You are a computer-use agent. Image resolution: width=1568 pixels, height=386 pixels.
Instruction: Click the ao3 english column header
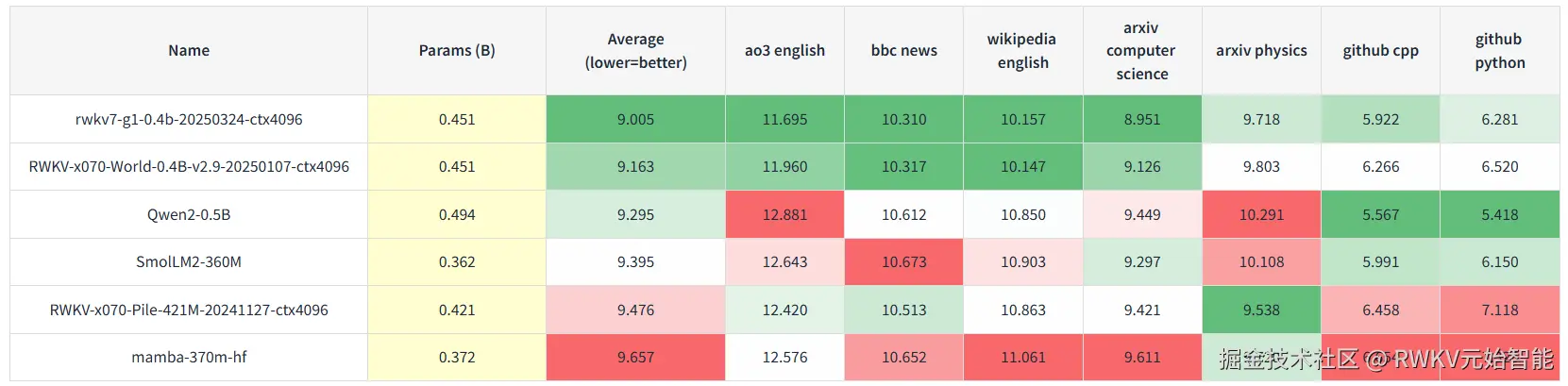click(784, 51)
